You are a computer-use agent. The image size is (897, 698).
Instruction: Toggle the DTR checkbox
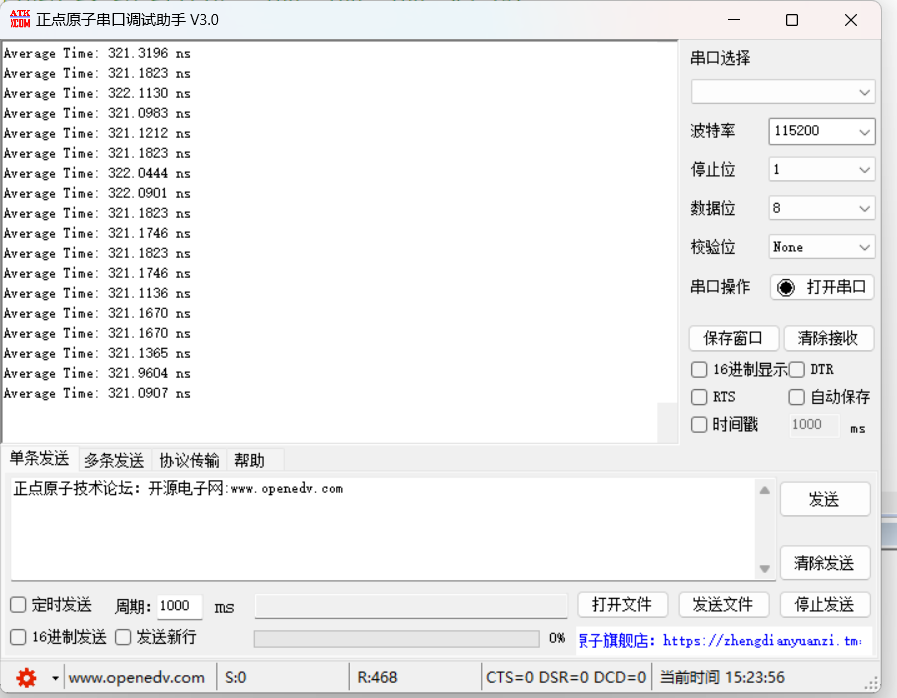pyautogui.click(x=796, y=370)
